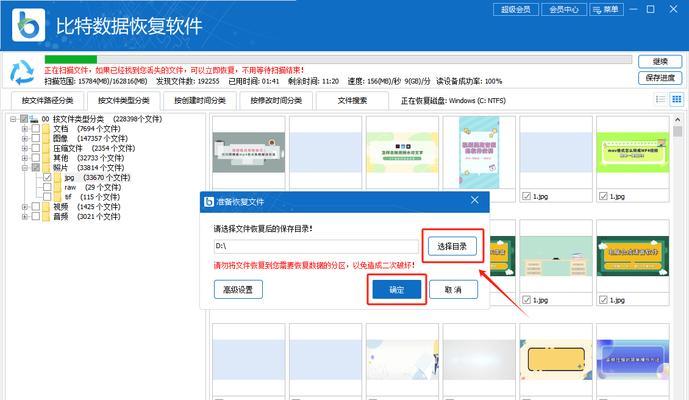Open the 按文件路径分类 tab

(x=47, y=101)
